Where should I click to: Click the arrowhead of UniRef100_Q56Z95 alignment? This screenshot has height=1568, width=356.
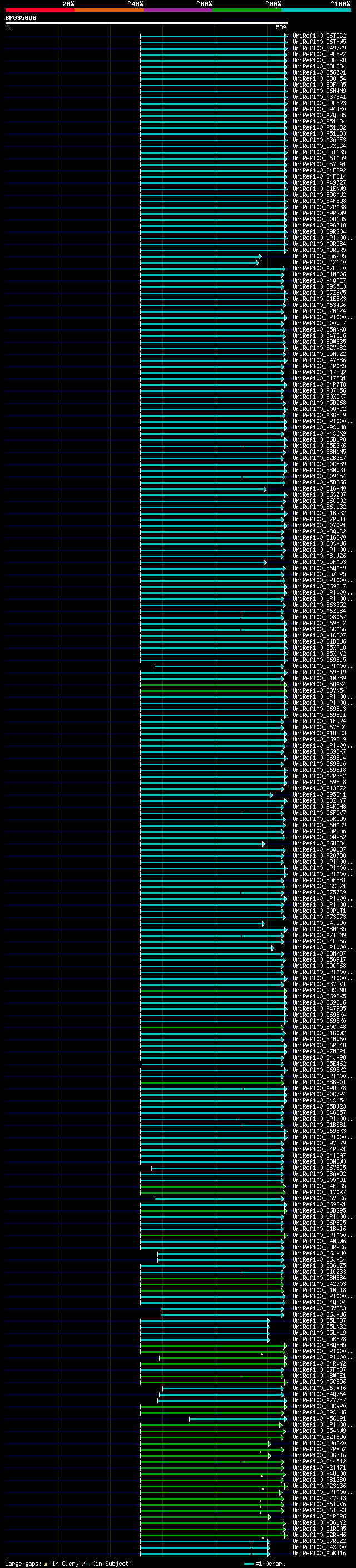[x=260, y=256]
